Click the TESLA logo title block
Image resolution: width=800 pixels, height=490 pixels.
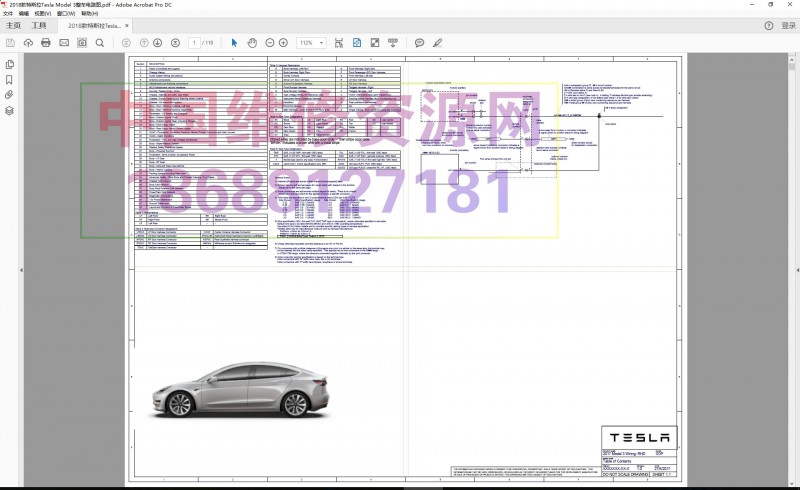tap(639, 438)
